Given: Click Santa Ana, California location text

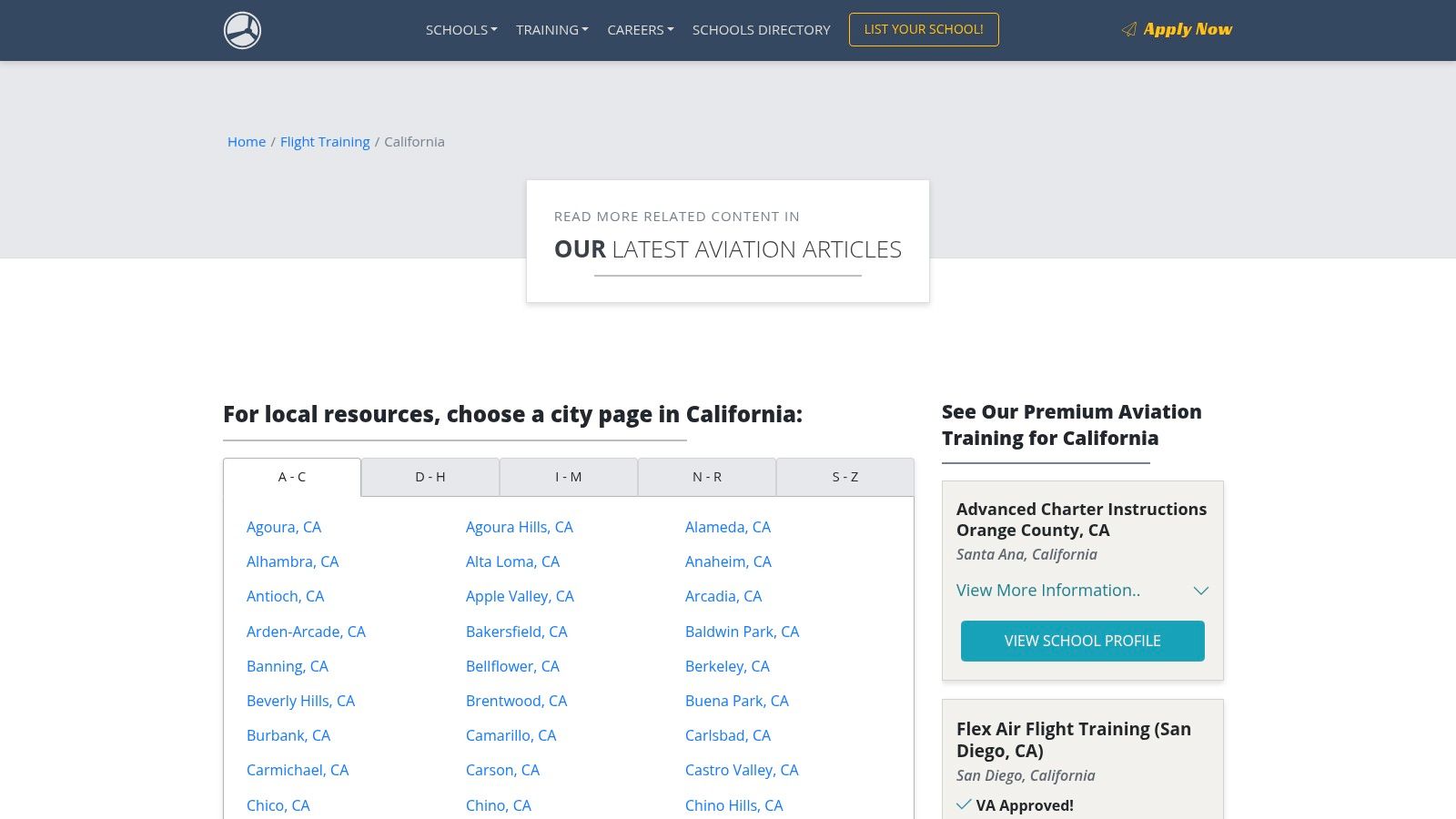Looking at the screenshot, I should [x=1026, y=554].
